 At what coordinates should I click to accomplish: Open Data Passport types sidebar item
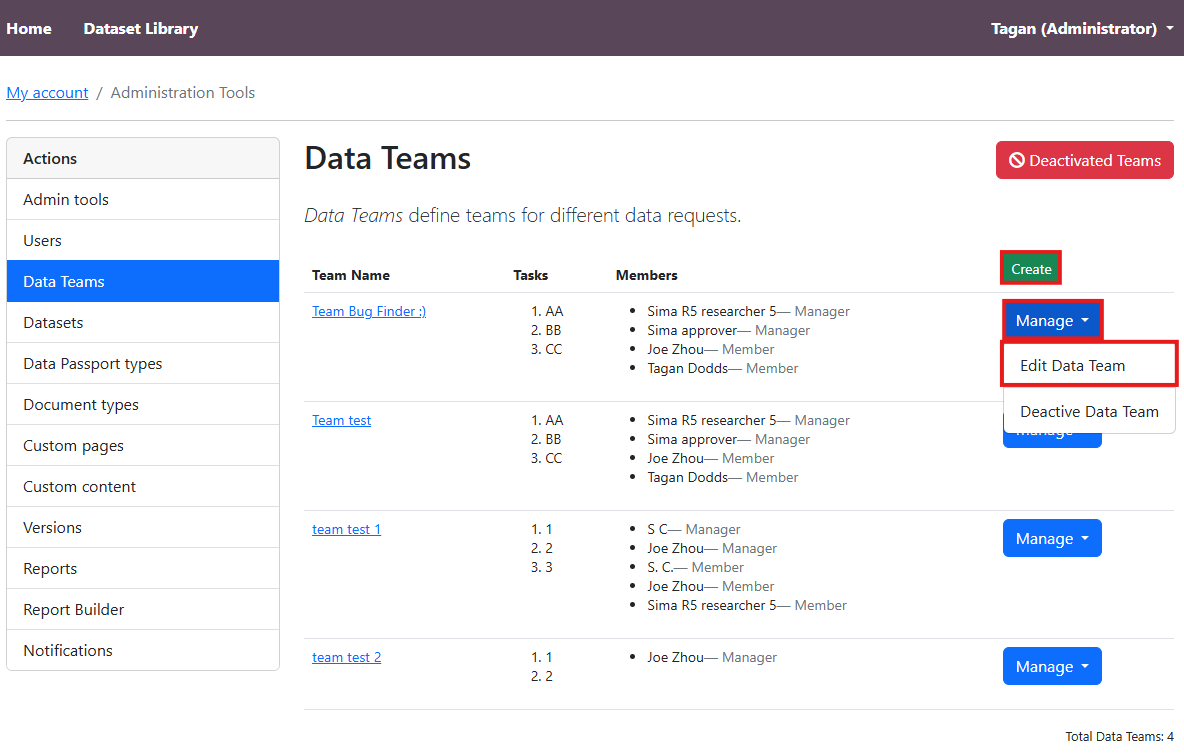[x=92, y=363]
